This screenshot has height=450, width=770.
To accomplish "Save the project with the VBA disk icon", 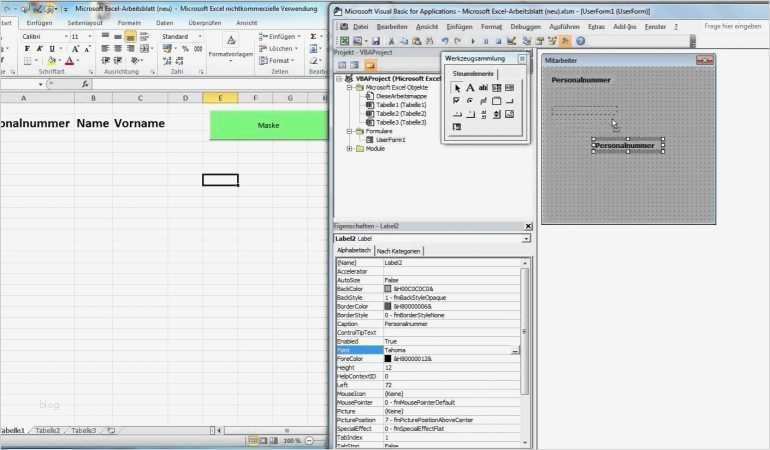I will click(x=376, y=41).
